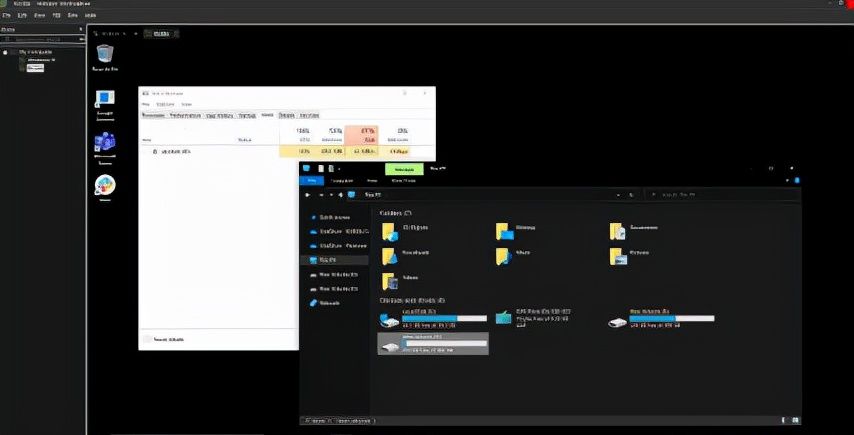The width and height of the screenshot is (854, 435).
Task: Select the 3D Objects folder
Action: [390, 232]
